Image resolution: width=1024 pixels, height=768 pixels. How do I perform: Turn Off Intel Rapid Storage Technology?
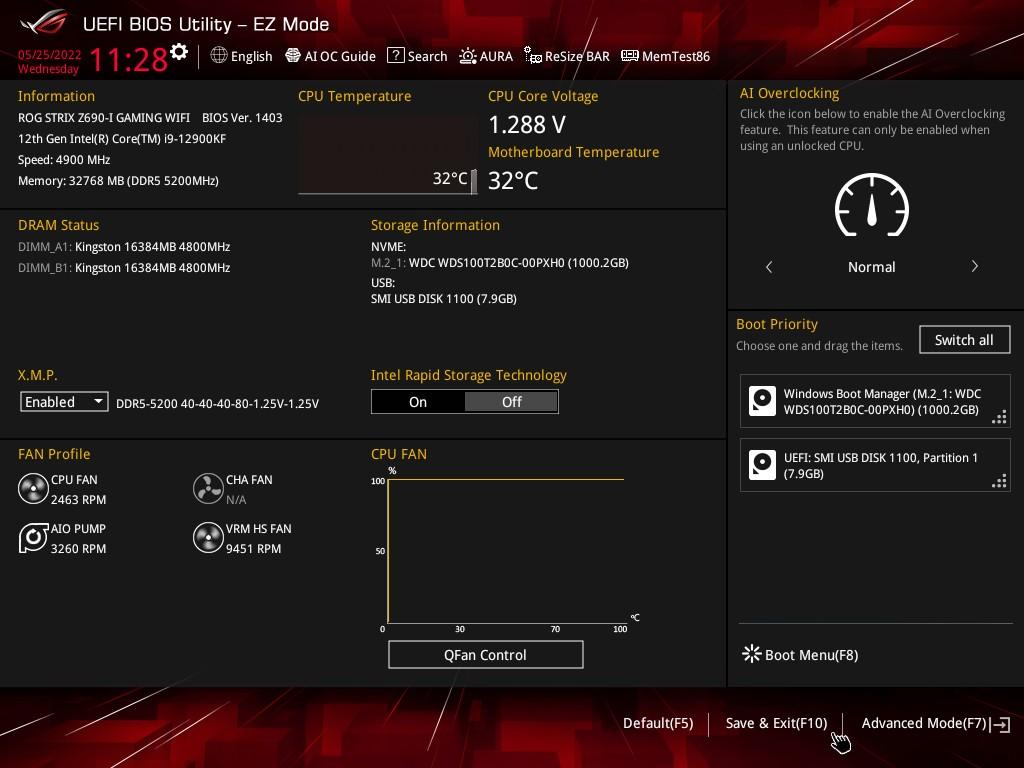click(511, 402)
